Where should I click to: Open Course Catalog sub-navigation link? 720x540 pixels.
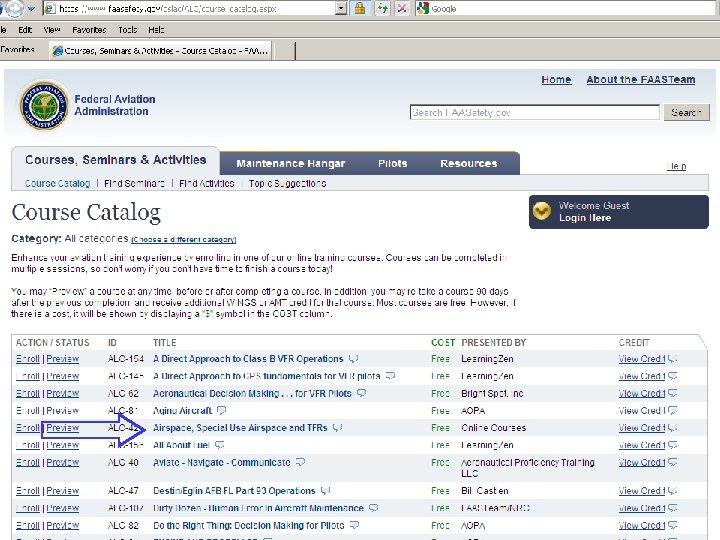click(x=57, y=183)
